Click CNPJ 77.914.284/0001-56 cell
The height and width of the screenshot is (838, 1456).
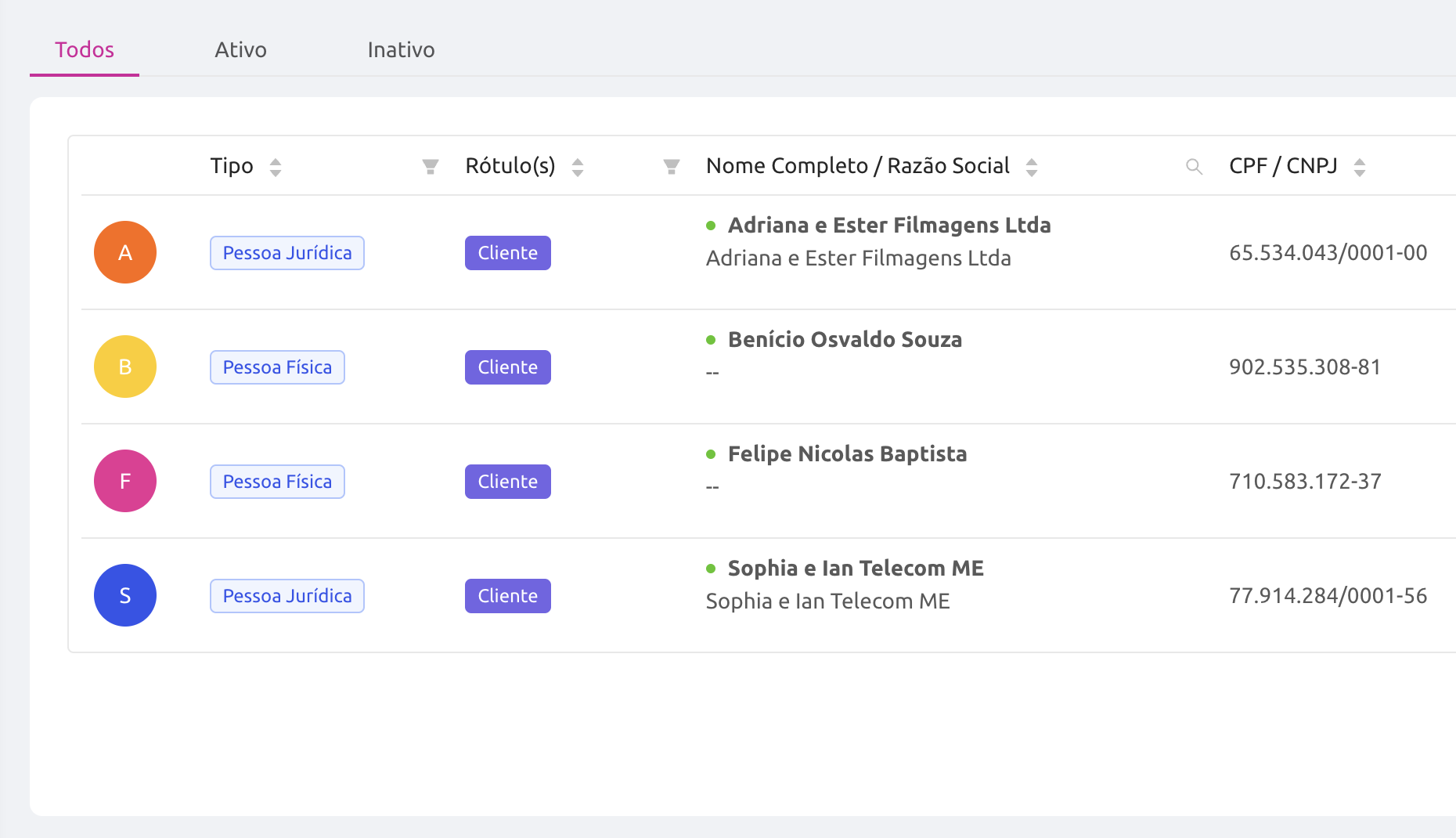(1328, 596)
